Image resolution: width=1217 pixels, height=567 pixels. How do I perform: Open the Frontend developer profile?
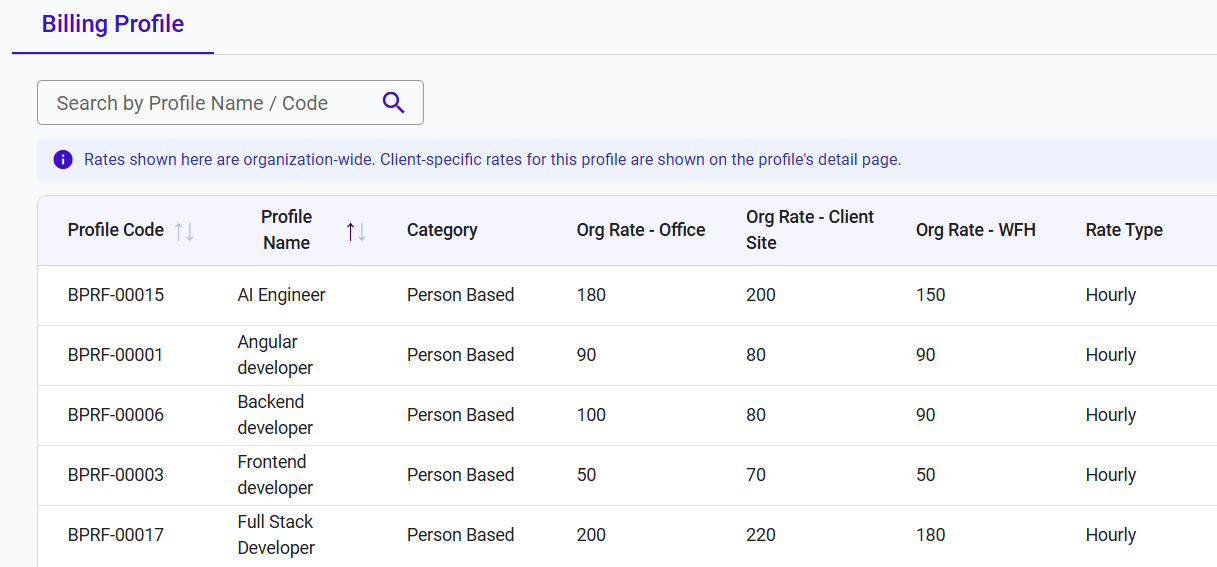tap(276, 475)
